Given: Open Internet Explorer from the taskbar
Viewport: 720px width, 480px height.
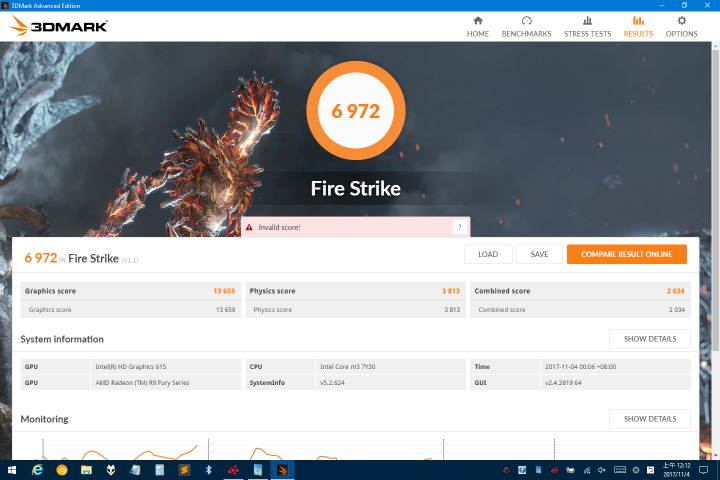Looking at the screenshot, I should click(37, 470).
